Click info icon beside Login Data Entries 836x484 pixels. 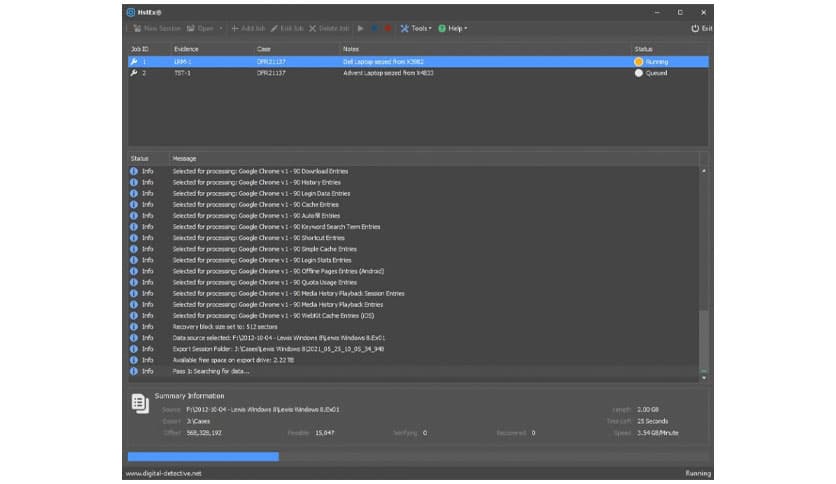point(134,193)
